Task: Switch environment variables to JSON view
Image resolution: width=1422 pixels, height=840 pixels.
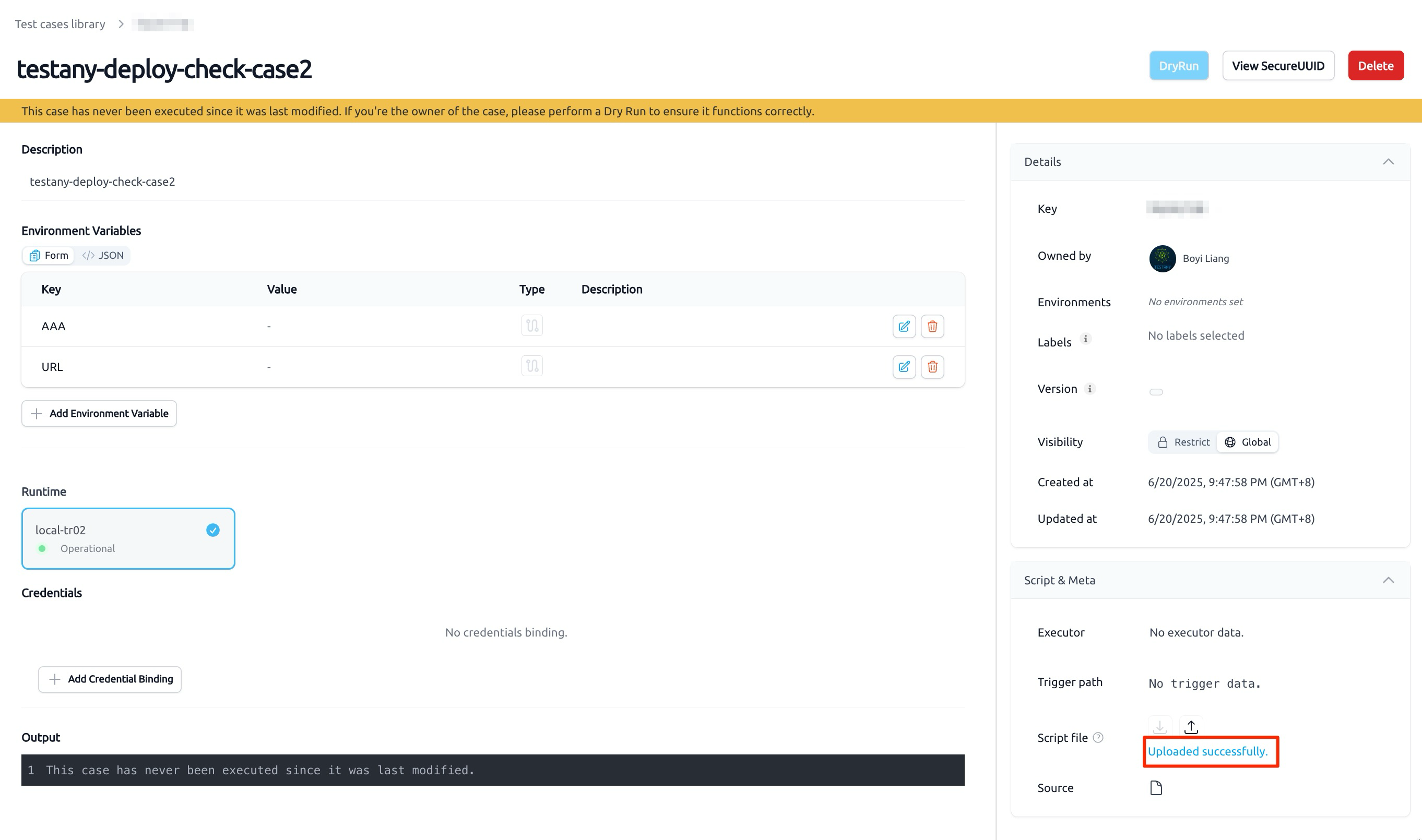Action: click(x=103, y=255)
